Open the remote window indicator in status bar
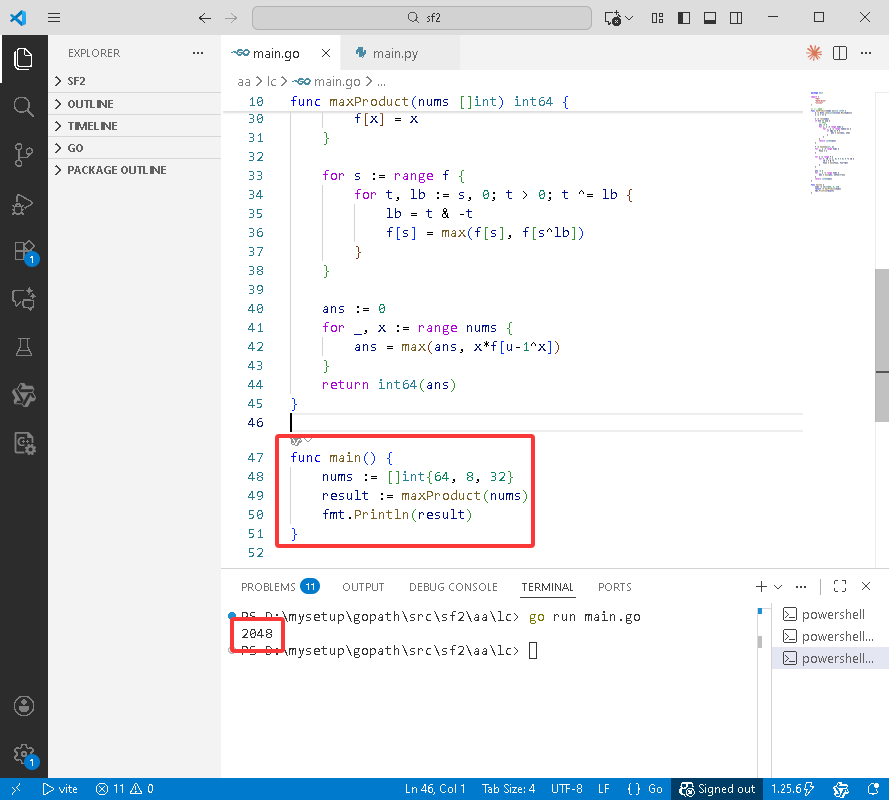The image size is (889, 800). click(x=15, y=789)
